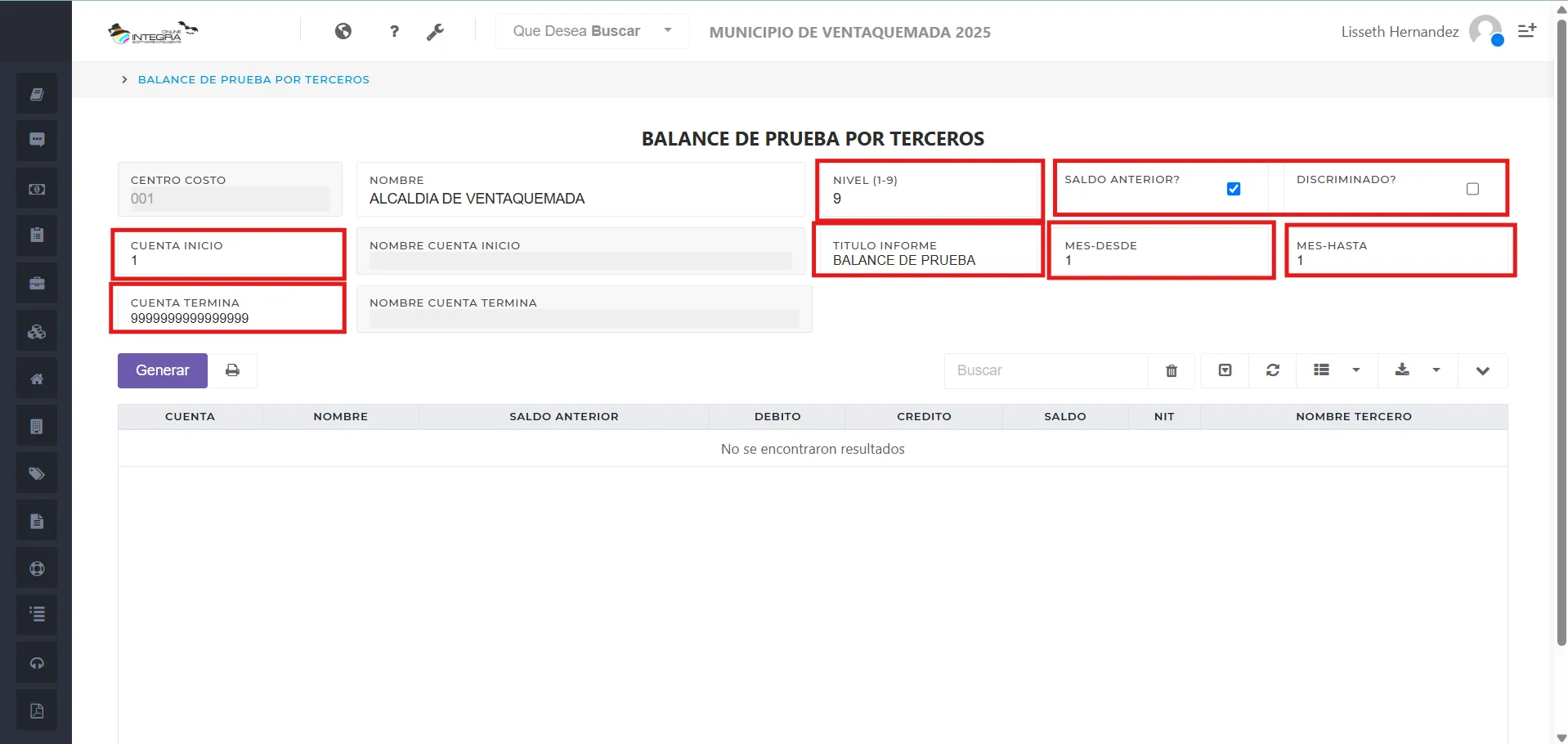Disable the SALDO ANTERIOR checkbox
Screen dimensions: 1568x744
click(1233, 188)
